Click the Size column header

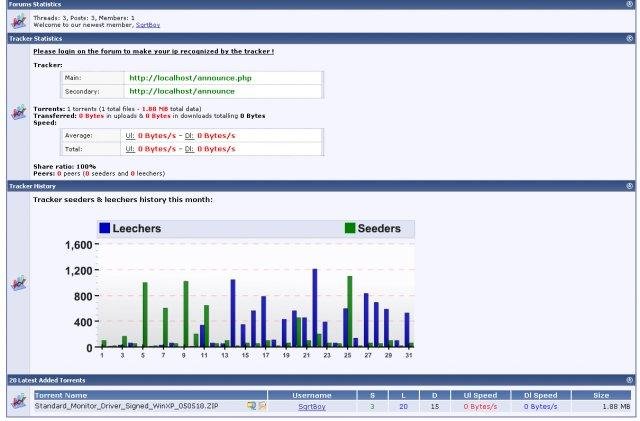pyautogui.click(x=601, y=395)
